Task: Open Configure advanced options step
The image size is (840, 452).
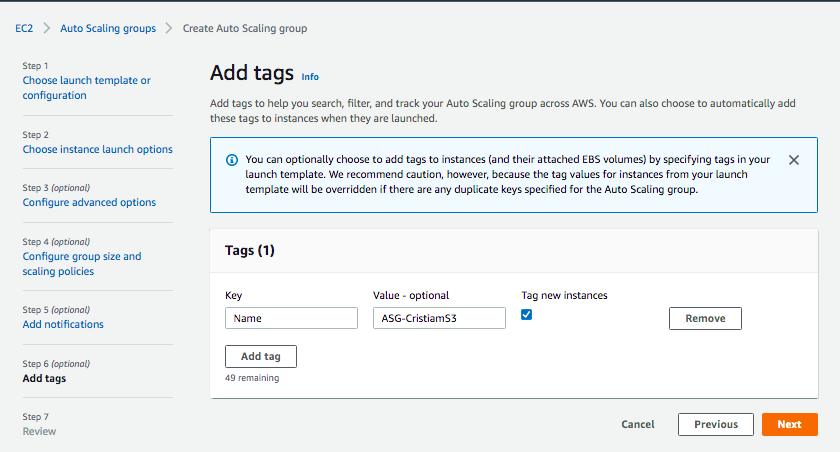Action: pos(89,202)
